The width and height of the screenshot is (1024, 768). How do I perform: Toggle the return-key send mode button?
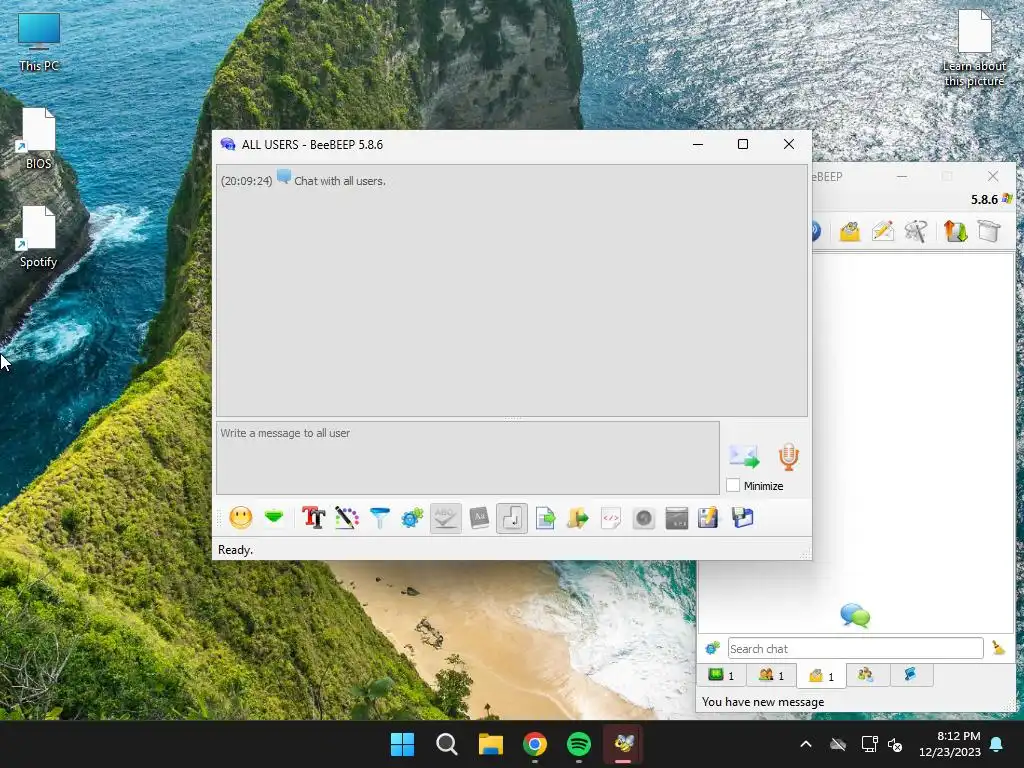pyautogui.click(x=512, y=518)
